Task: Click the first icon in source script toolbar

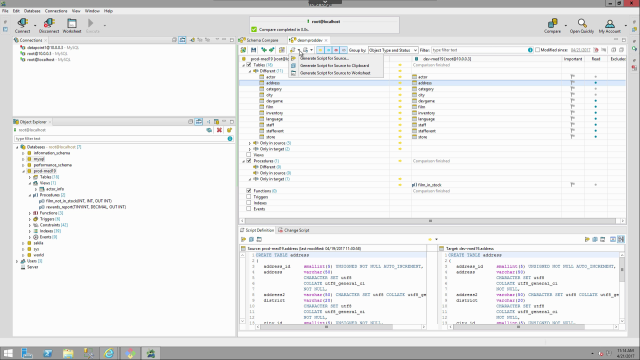Action: point(243,239)
